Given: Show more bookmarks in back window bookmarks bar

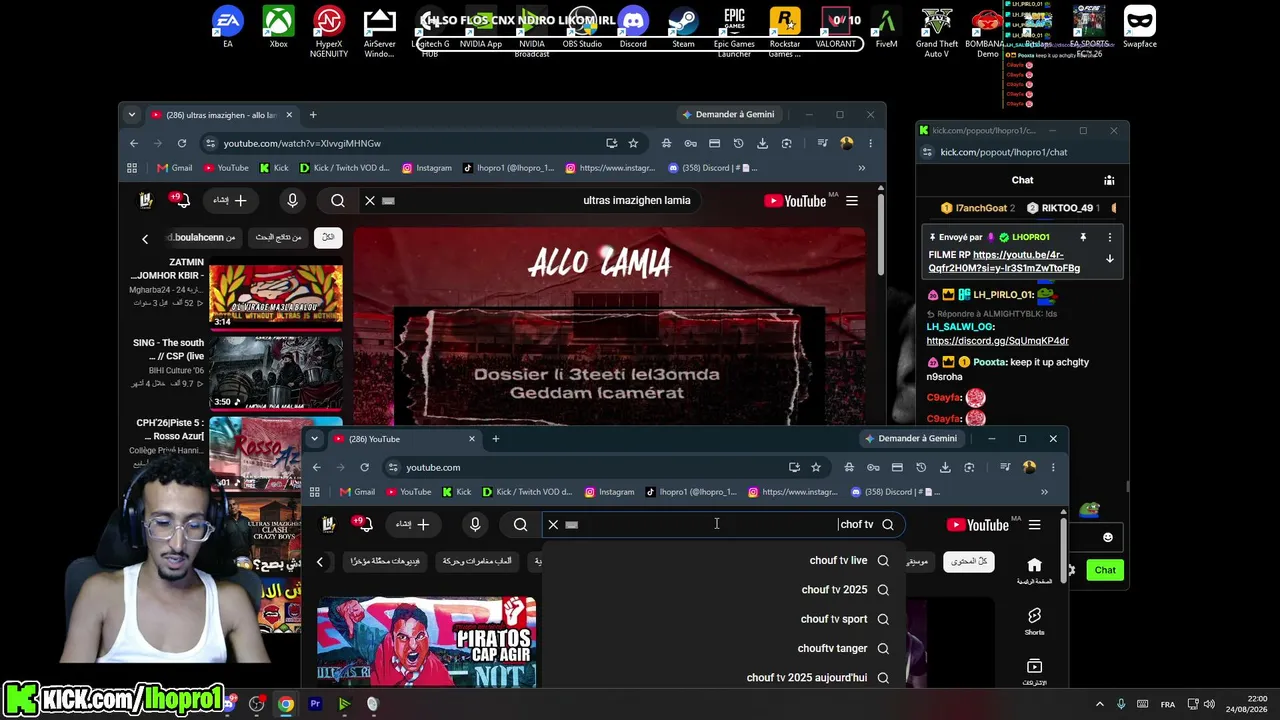Looking at the screenshot, I should click(x=861, y=168).
